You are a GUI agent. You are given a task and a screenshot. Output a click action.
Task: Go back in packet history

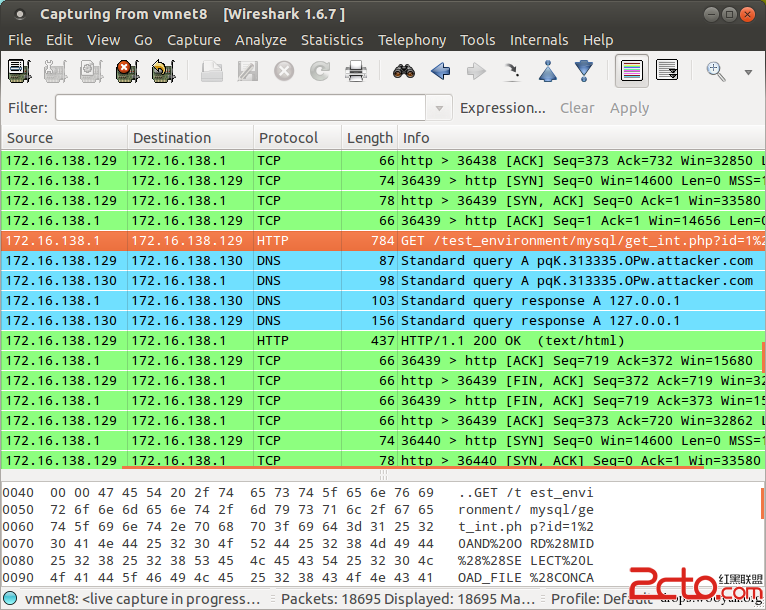(x=440, y=71)
